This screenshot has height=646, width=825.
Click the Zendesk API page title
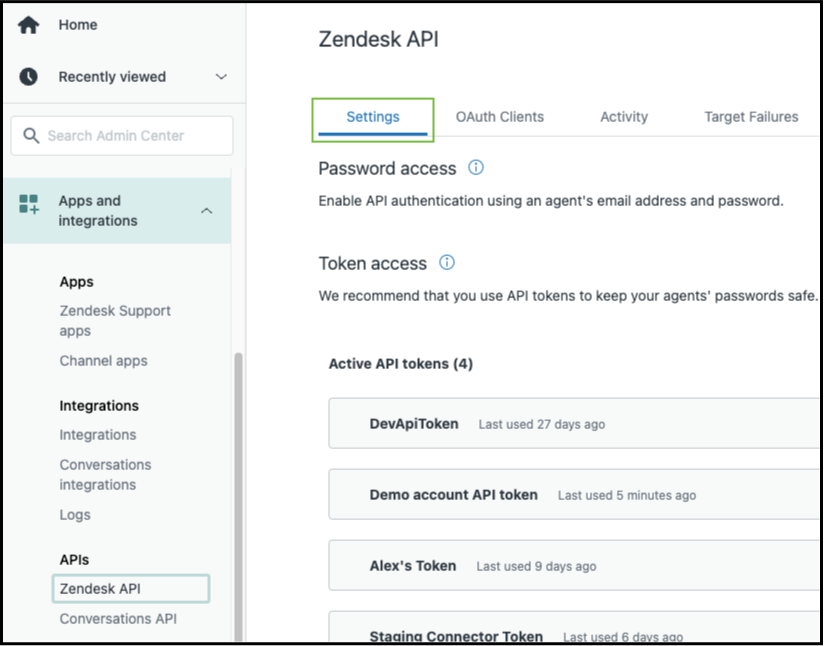point(379,39)
